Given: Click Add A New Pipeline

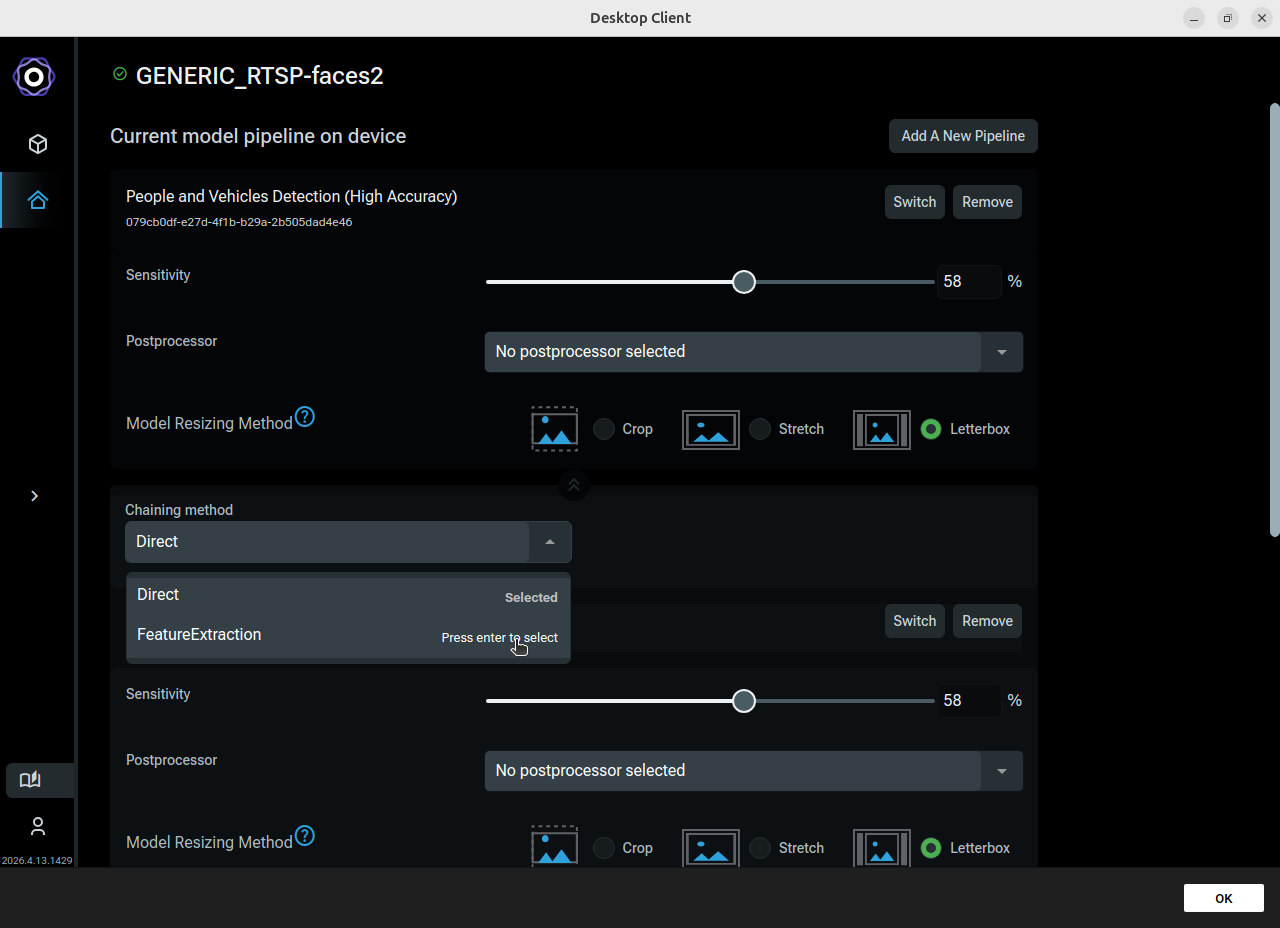Looking at the screenshot, I should coord(963,136).
